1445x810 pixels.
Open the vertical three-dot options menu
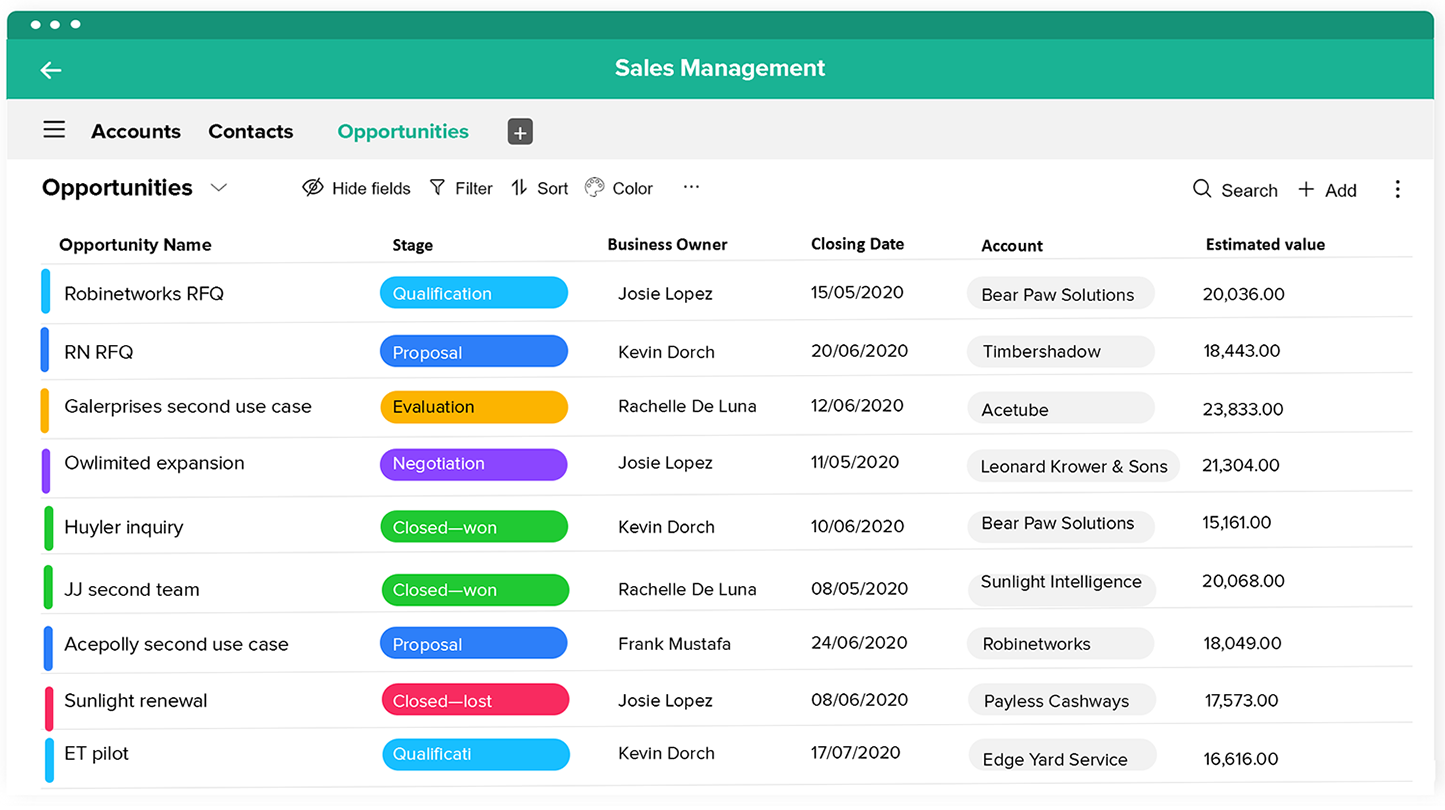[1397, 189]
